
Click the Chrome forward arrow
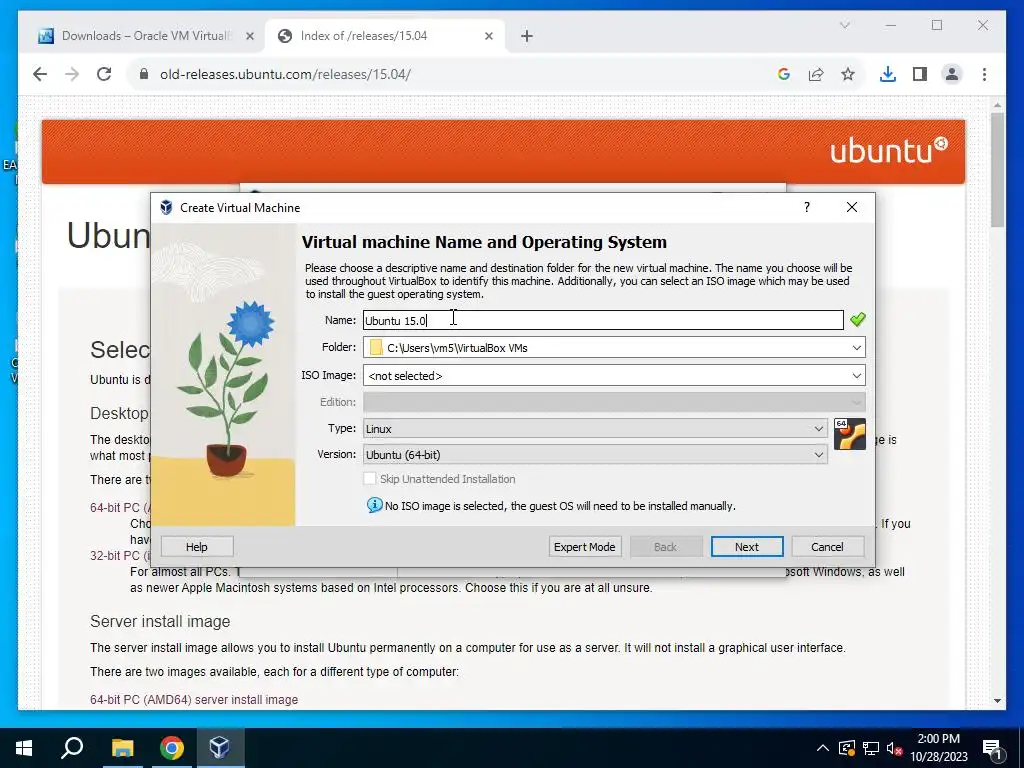pos(72,74)
